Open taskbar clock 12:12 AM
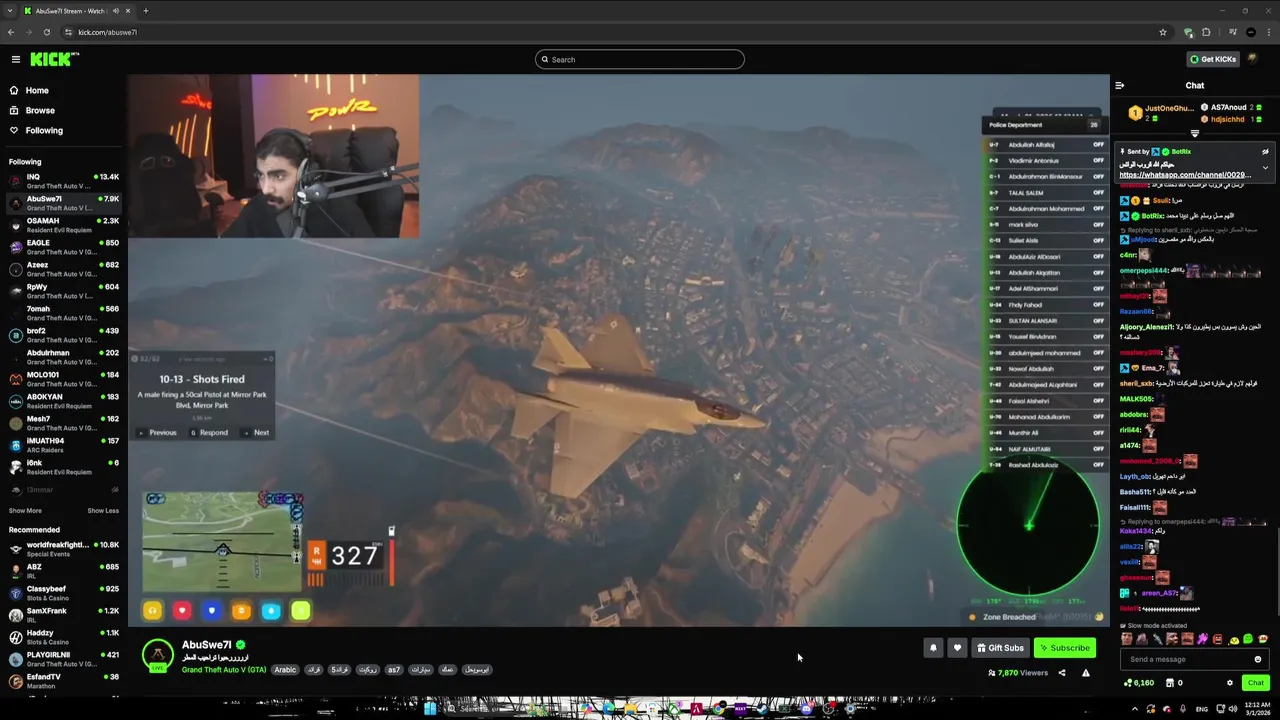The image size is (1280, 720). 1257,709
